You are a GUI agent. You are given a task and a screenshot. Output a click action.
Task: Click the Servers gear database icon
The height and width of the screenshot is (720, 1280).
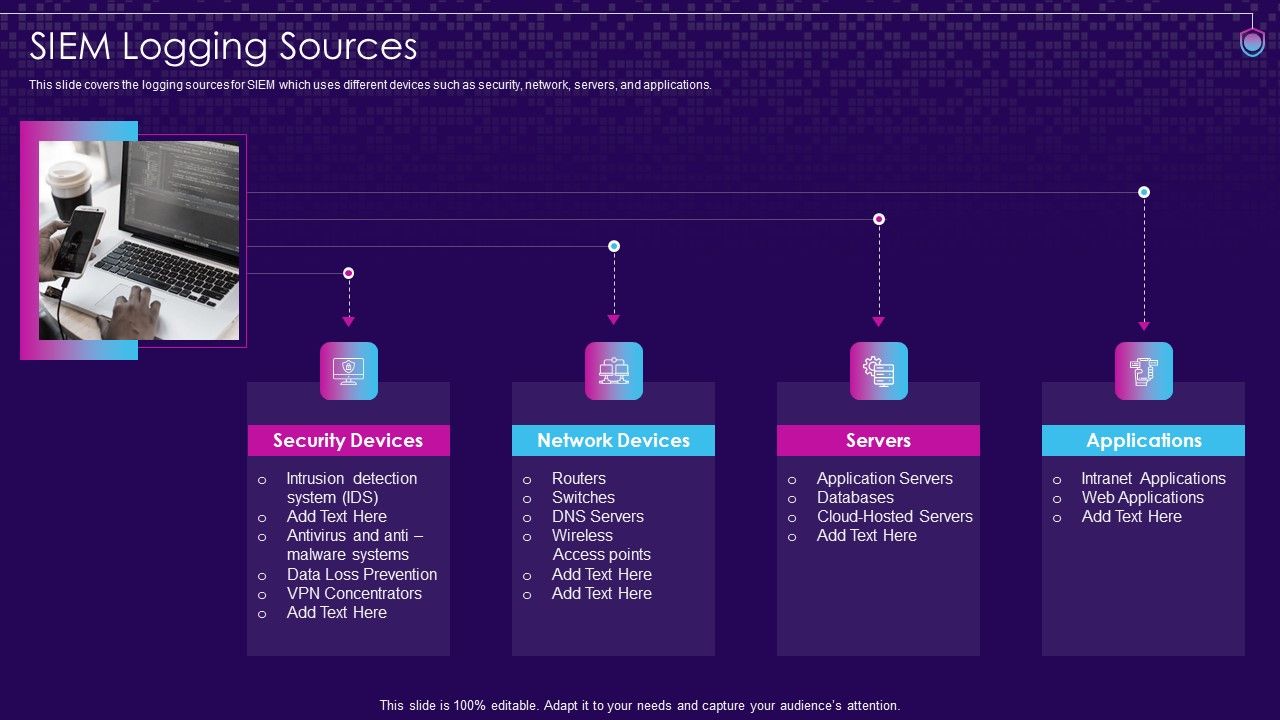(879, 371)
